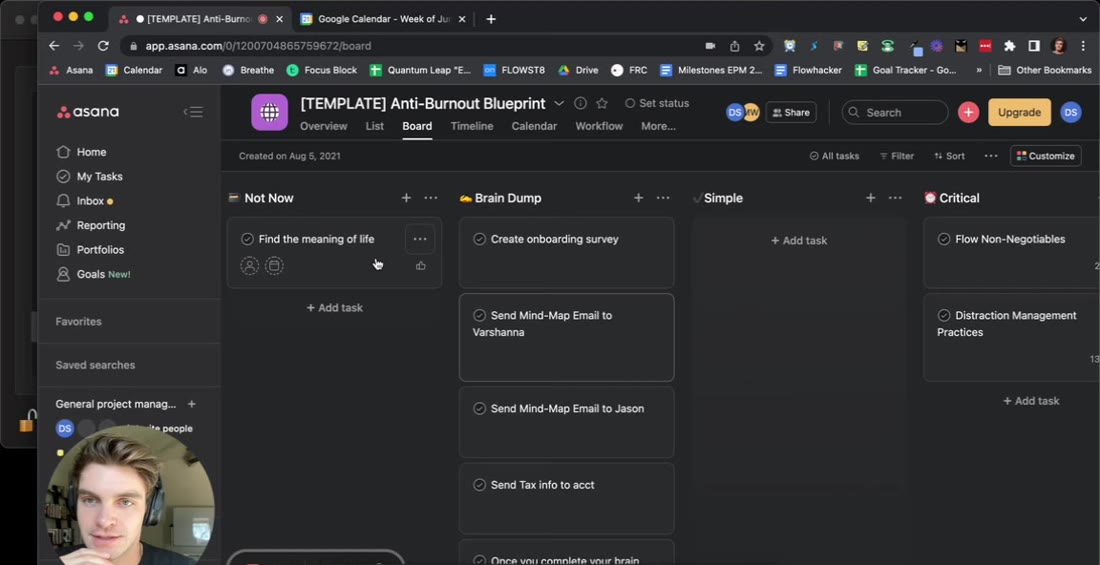Image resolution: width=1100 pixels, height=565 pixels.
Task: Complete Send Mind-Map Email to Varshanna
Action: tap(479, 316)
